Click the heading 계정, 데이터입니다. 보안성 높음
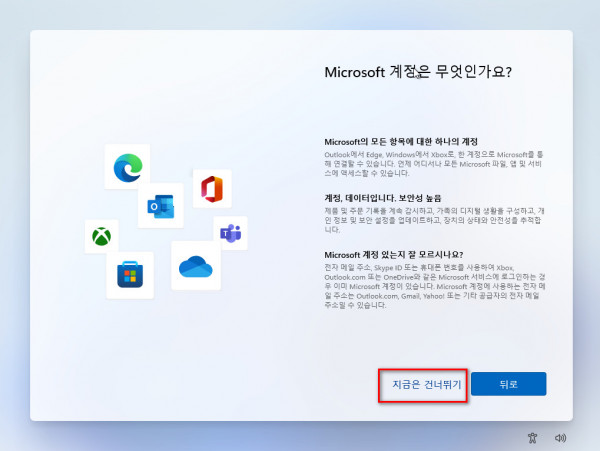 click(383, 198)
